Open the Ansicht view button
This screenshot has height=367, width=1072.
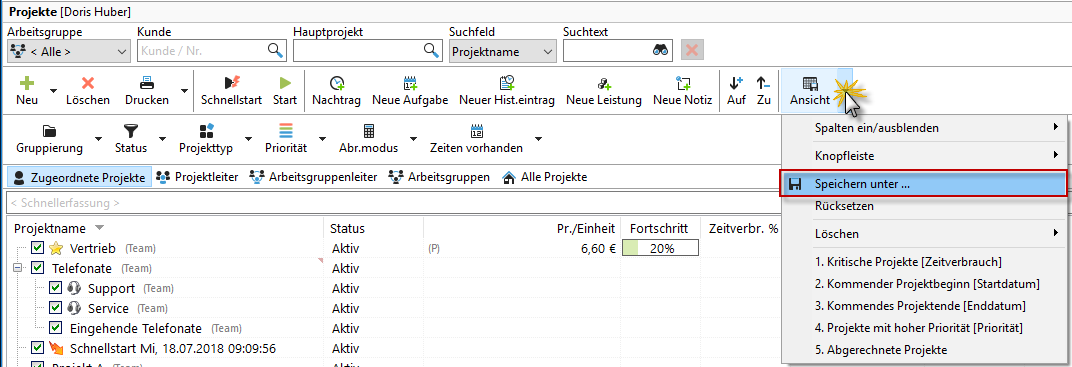click(x=809, y=90)
